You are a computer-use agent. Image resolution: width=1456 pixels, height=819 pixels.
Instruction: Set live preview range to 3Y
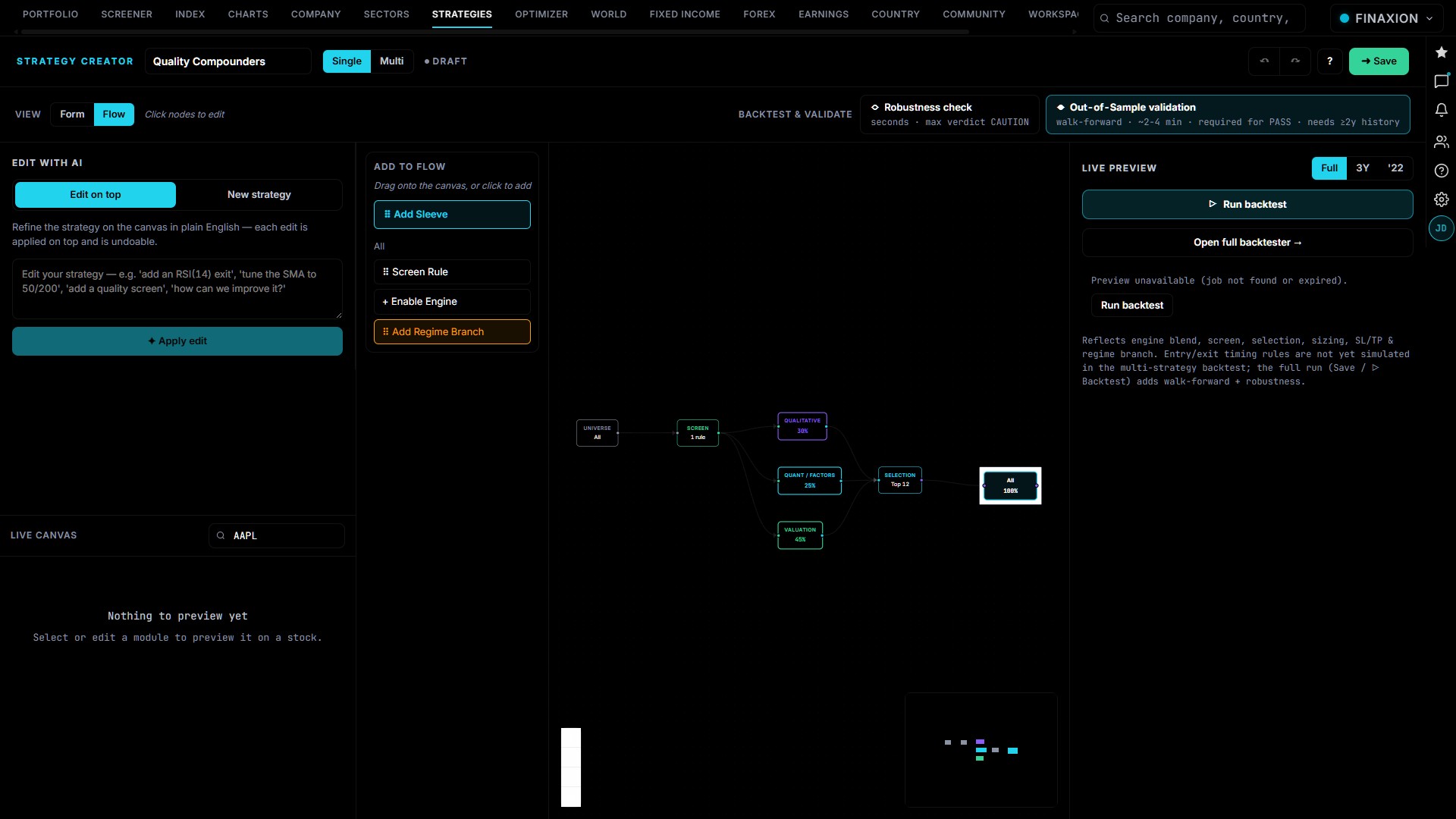point(1363,168)
